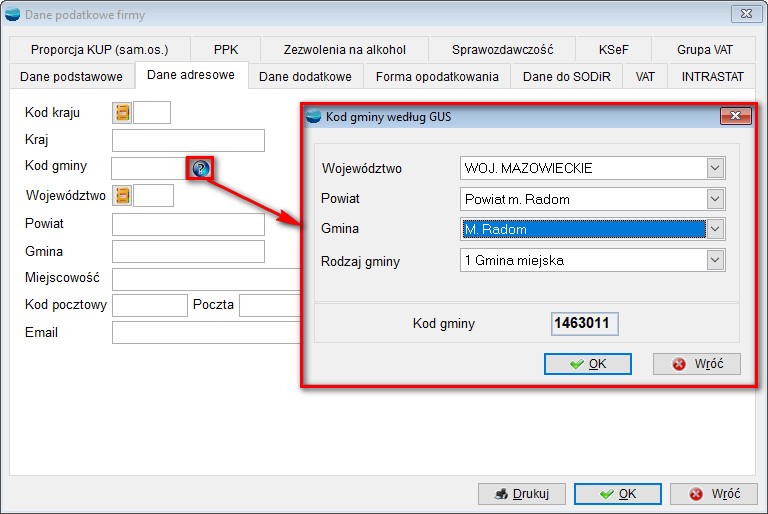Screen dimensions: 768x514
Task: Expand the Powiat dropdown list
Action: [714, 199]
